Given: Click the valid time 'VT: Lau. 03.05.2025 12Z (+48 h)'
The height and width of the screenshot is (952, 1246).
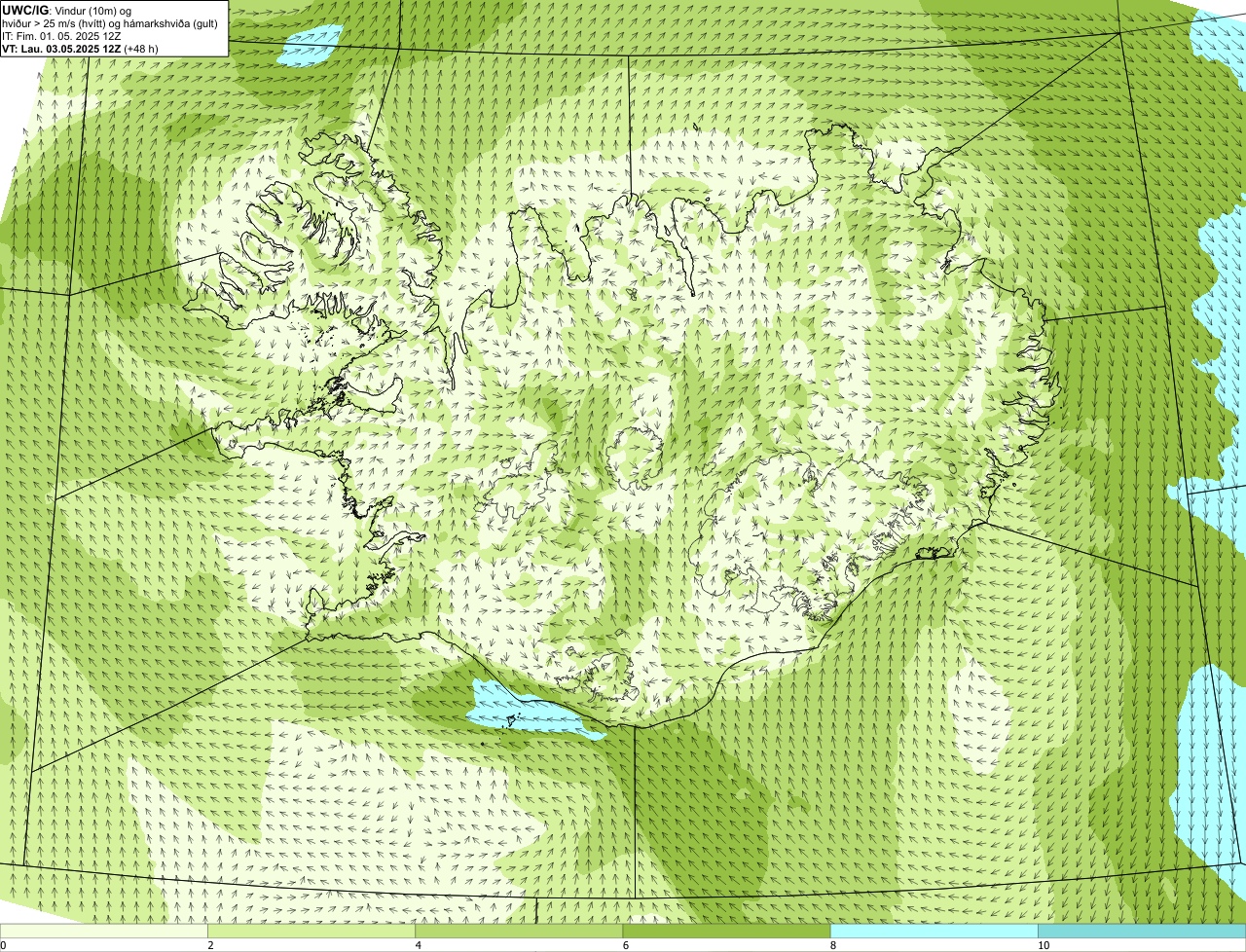Looking at the screenshot, I should coord(80,49).
